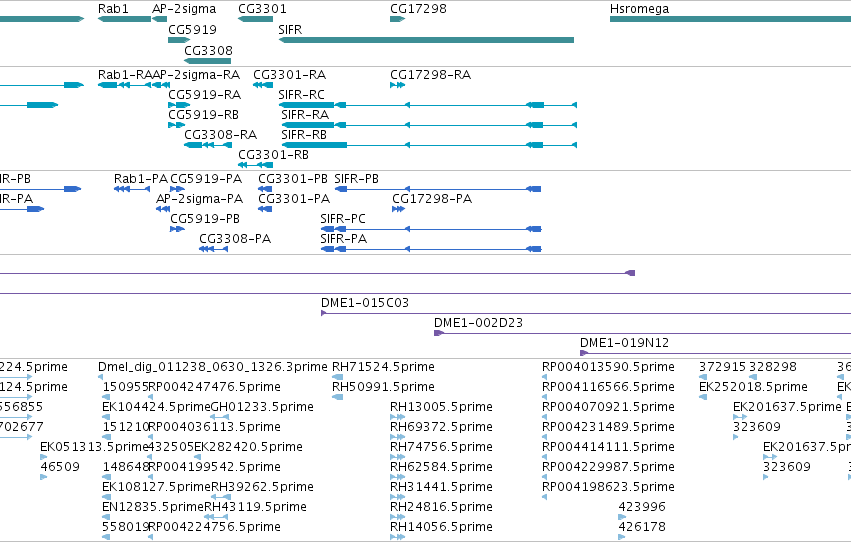Select the RP004070921.5prime EST label

pyautogui.click(x=608, y=407)
